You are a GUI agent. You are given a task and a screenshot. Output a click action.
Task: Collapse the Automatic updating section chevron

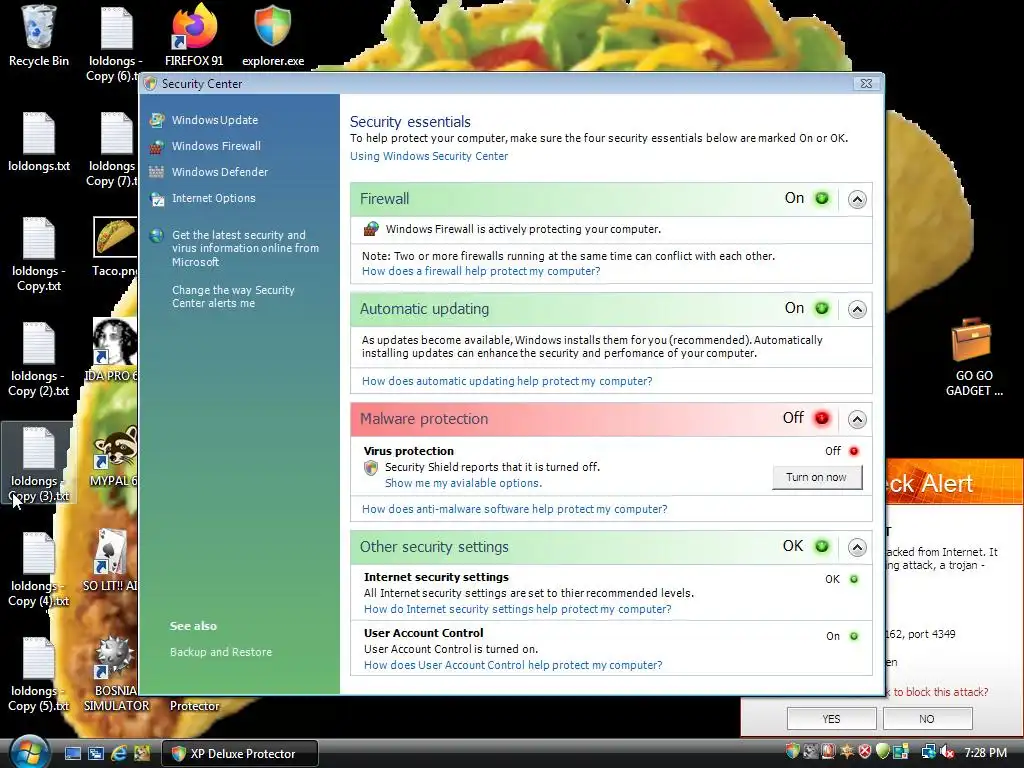[857, 309]
